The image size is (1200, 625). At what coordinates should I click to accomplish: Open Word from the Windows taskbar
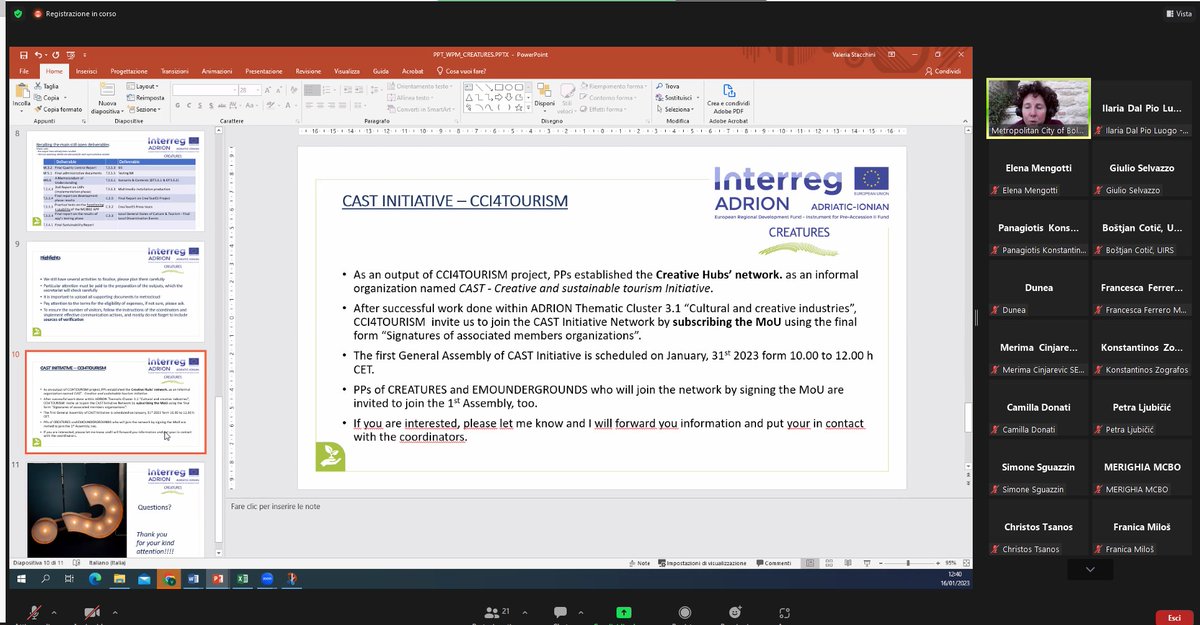[194, 579]
